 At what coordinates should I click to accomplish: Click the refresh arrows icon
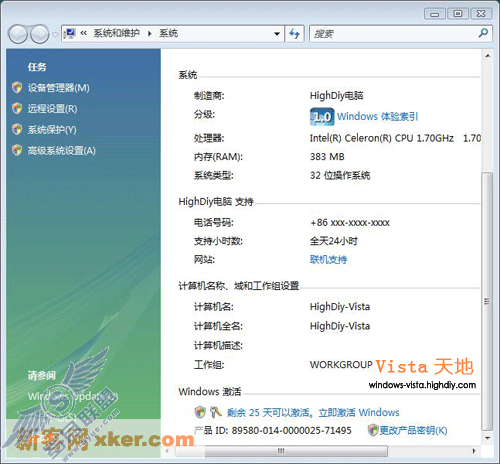(294, 34)
